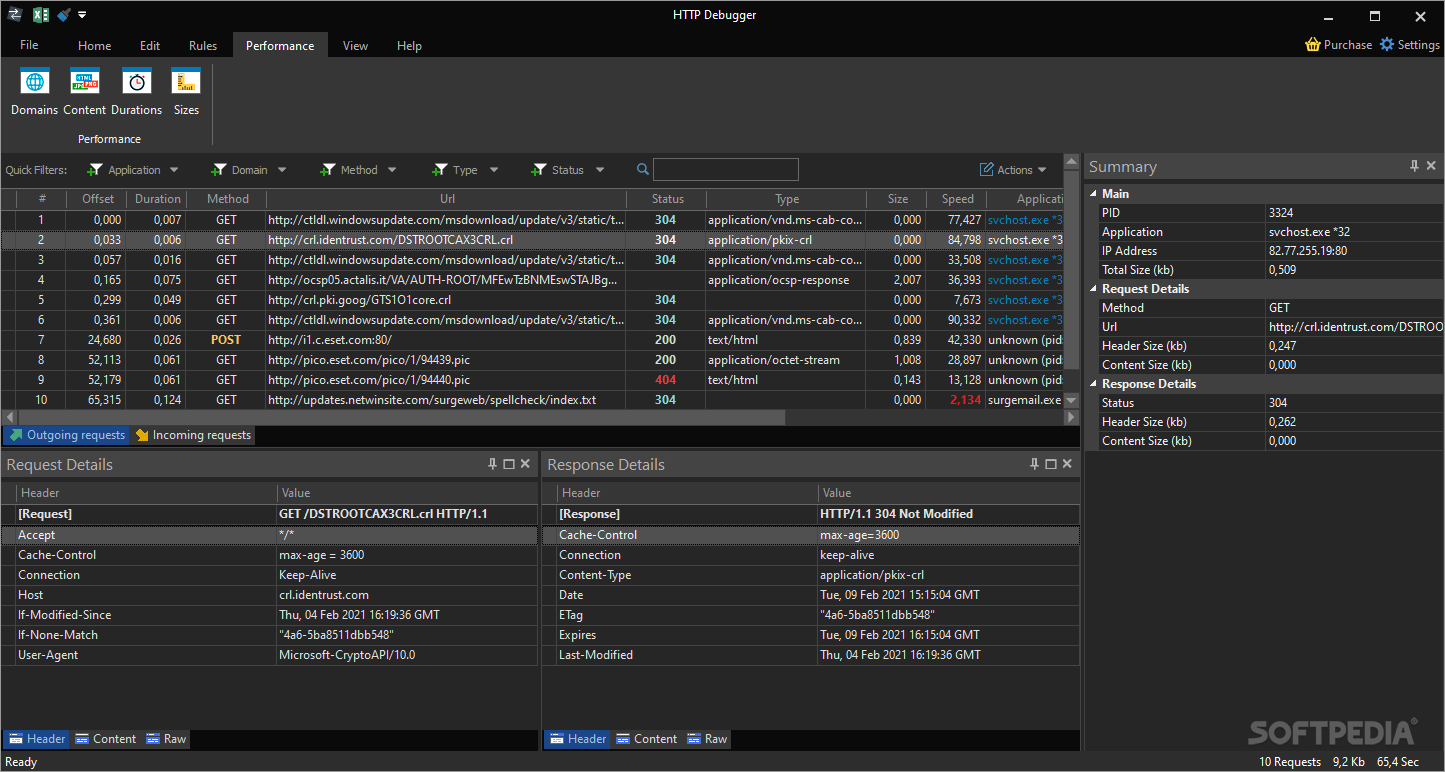Open the Domains performance chart

[34, 92]
